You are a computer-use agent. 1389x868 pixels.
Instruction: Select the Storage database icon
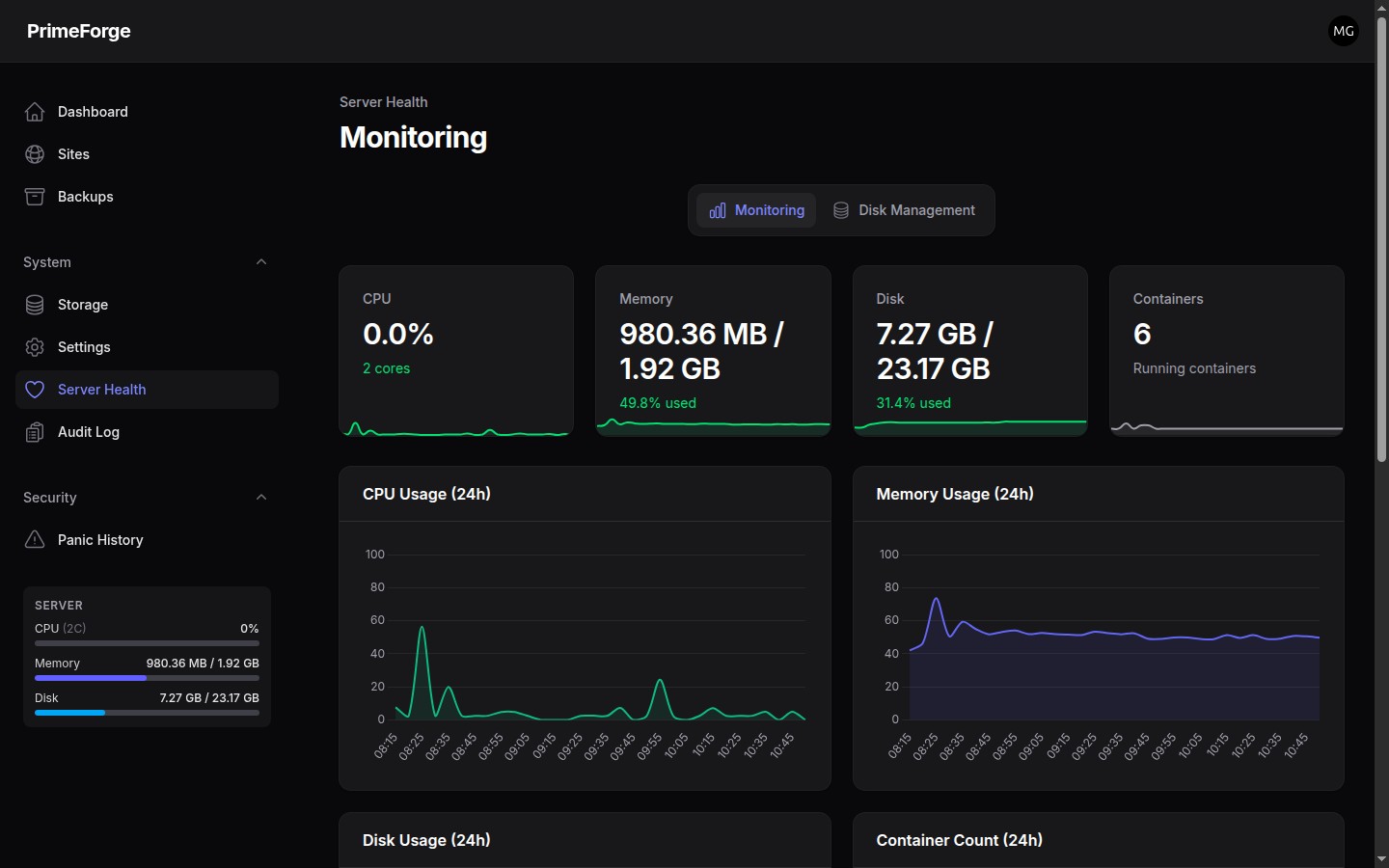(35, 305)
